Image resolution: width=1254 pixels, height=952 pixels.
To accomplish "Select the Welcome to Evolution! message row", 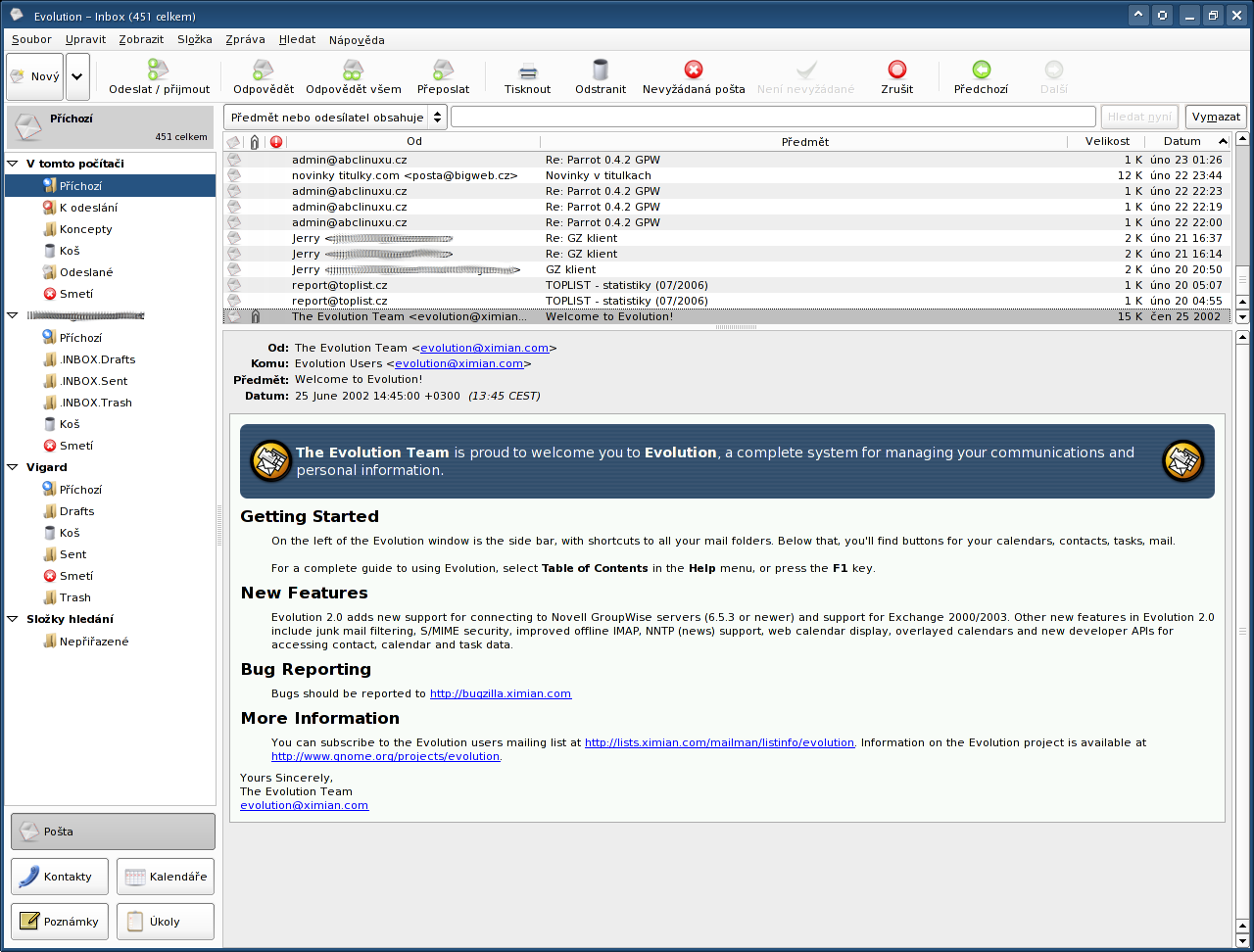I will [728, 316].
